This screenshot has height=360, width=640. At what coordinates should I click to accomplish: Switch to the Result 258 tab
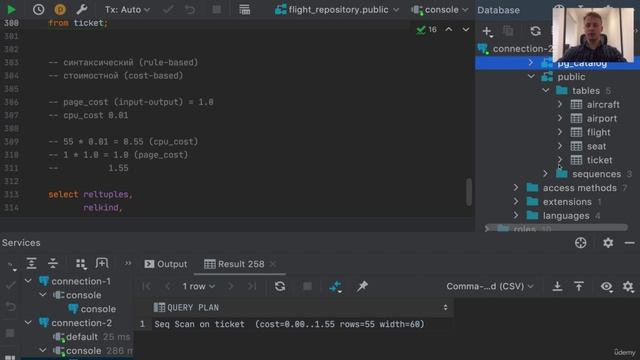coord(235,264)
